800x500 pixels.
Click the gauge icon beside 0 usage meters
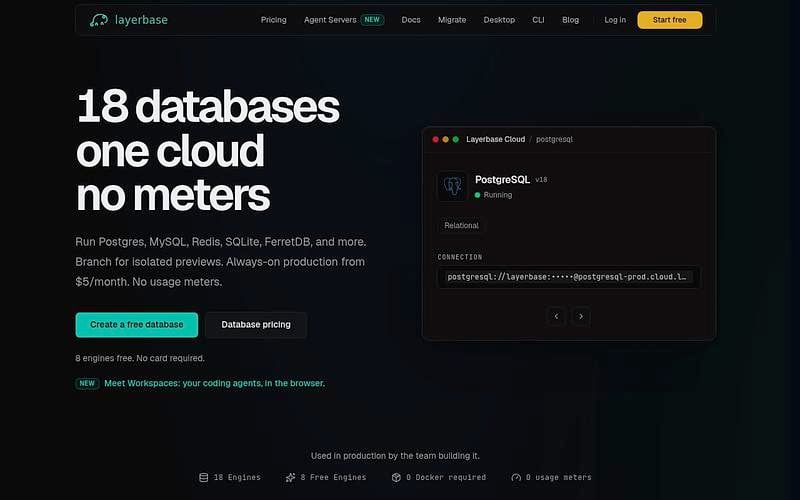point(516,478)
